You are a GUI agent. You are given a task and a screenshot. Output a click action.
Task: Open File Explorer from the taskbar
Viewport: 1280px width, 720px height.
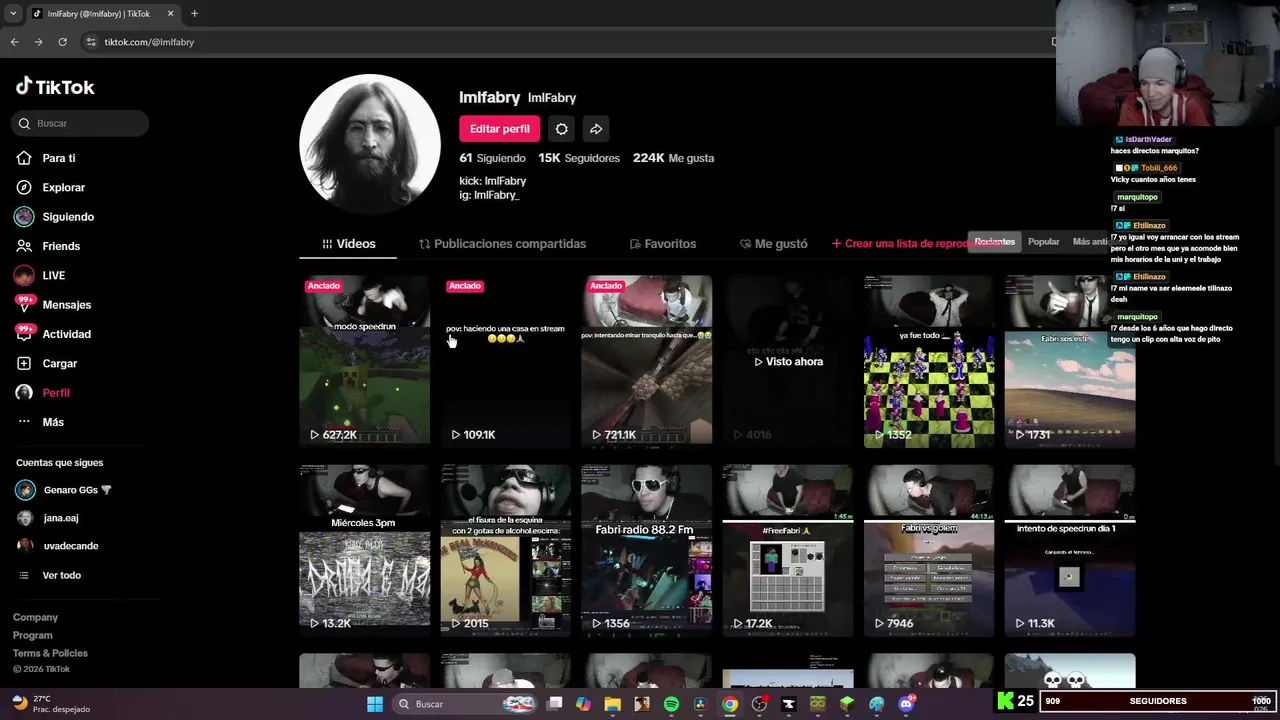[x=612, y=704]
